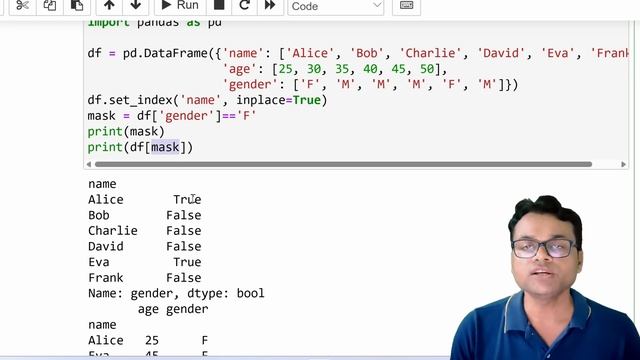The height and width of the screenshot is (360, 640).
Task: Click the code line print(mask)
Action: pyautogui.click(x=126, y=131)
